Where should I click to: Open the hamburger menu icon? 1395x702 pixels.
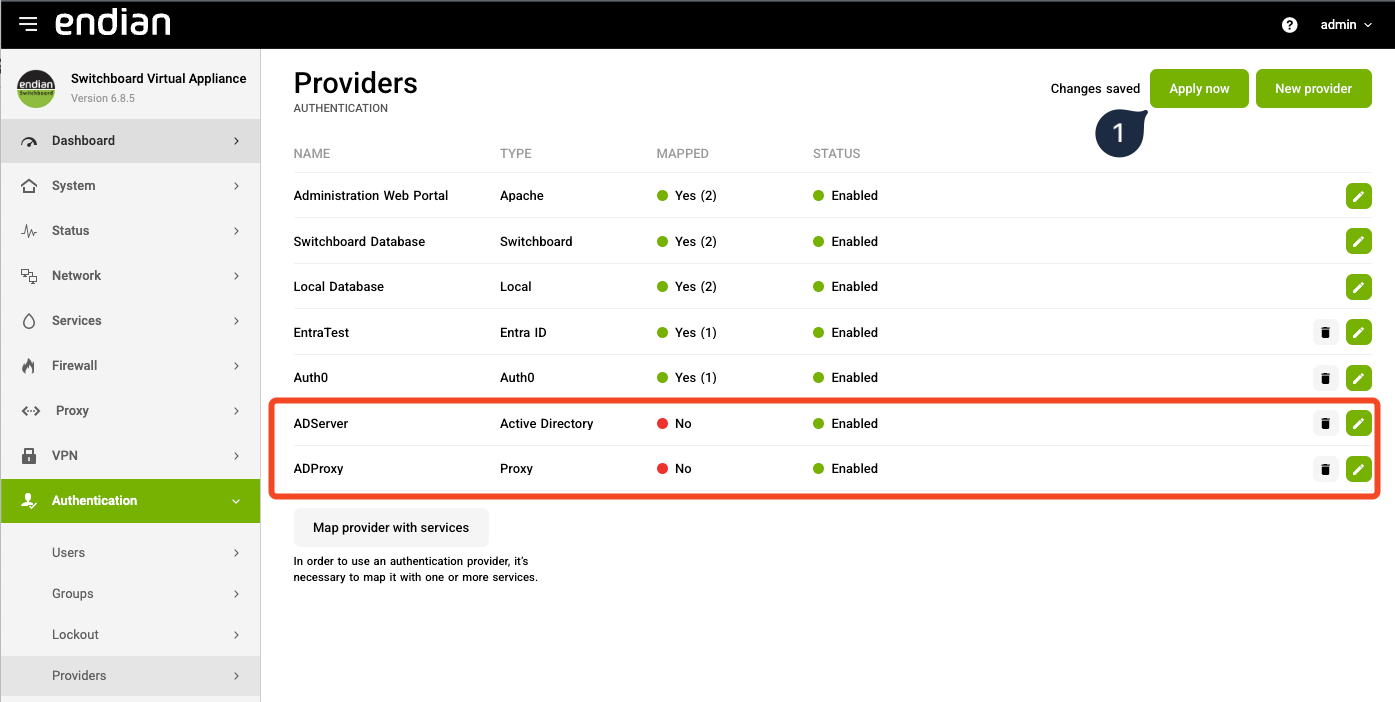click(x=28, y=24)
